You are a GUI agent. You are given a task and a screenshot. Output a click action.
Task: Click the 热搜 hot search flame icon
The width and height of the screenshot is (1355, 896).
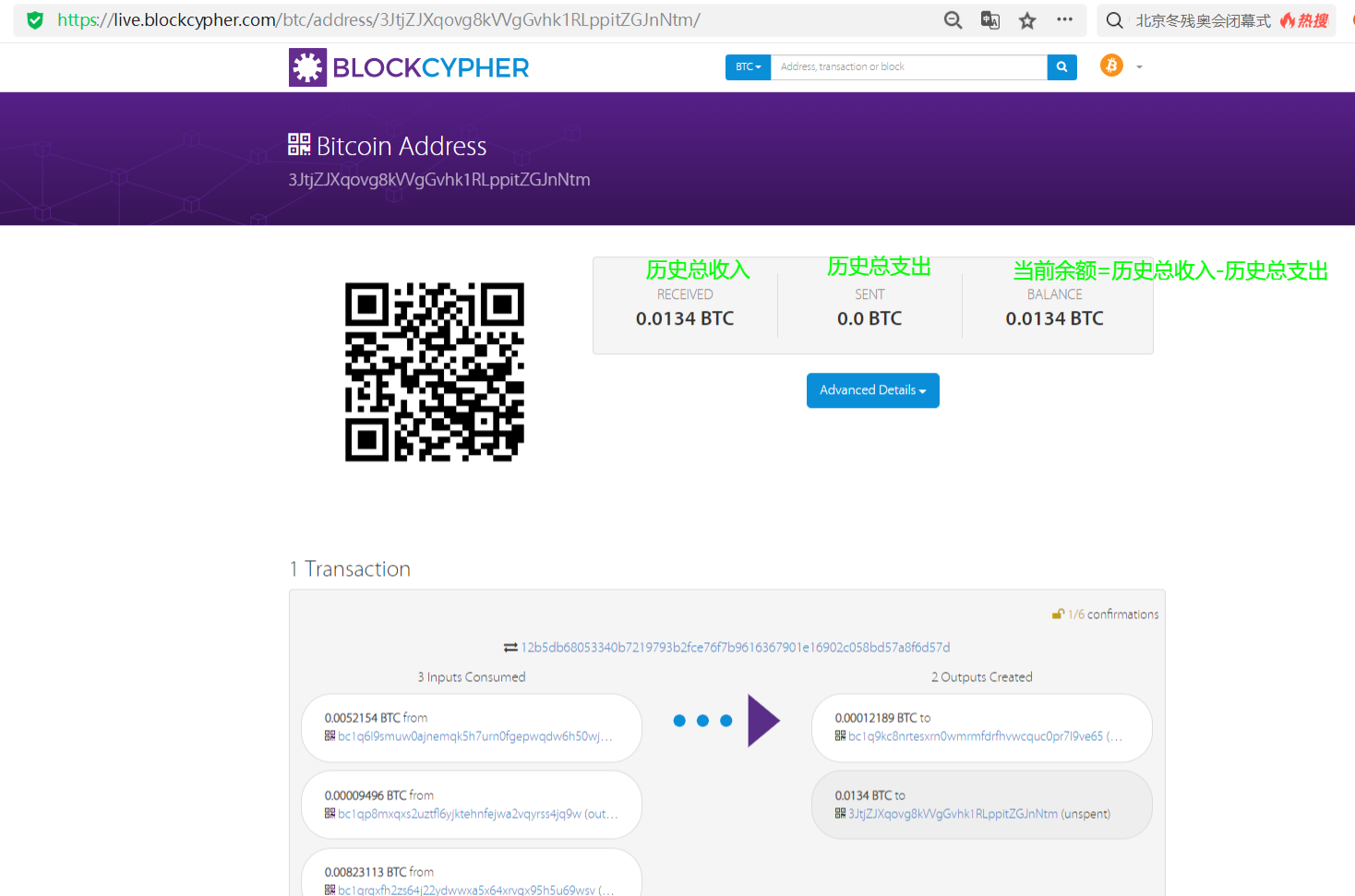tap(1288, 20)
